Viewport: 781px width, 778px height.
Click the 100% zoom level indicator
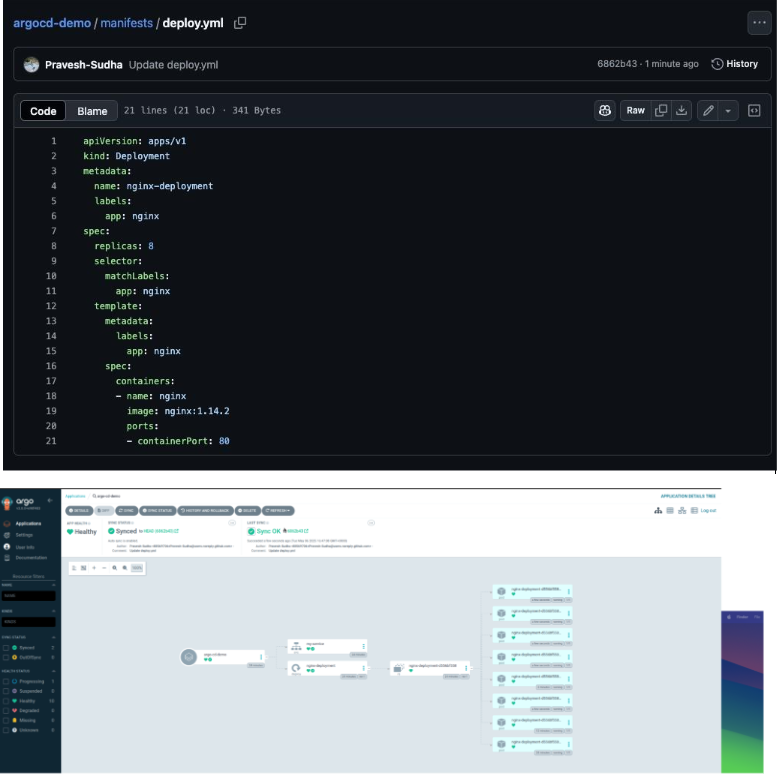pos(136,568)
